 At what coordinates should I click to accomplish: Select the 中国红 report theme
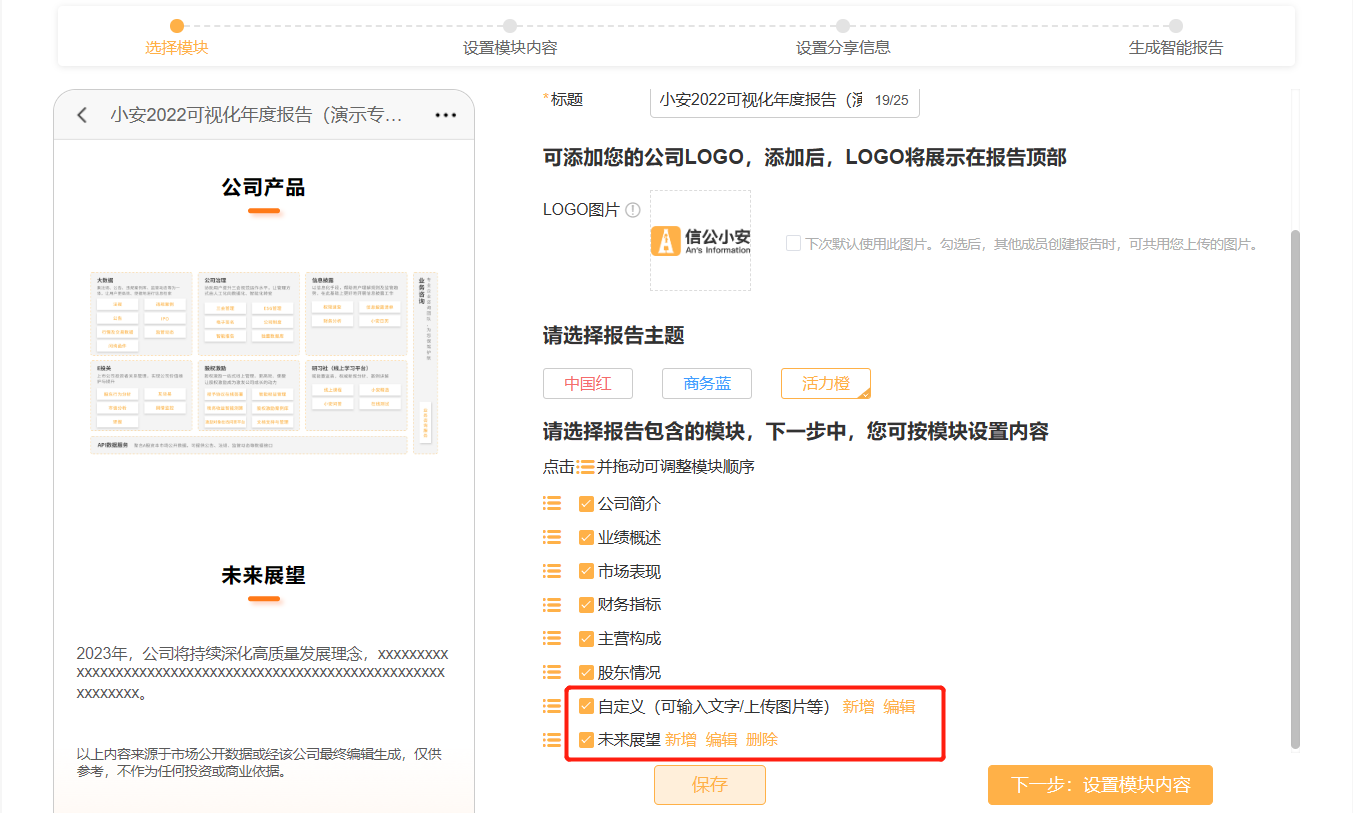[588, 383]
